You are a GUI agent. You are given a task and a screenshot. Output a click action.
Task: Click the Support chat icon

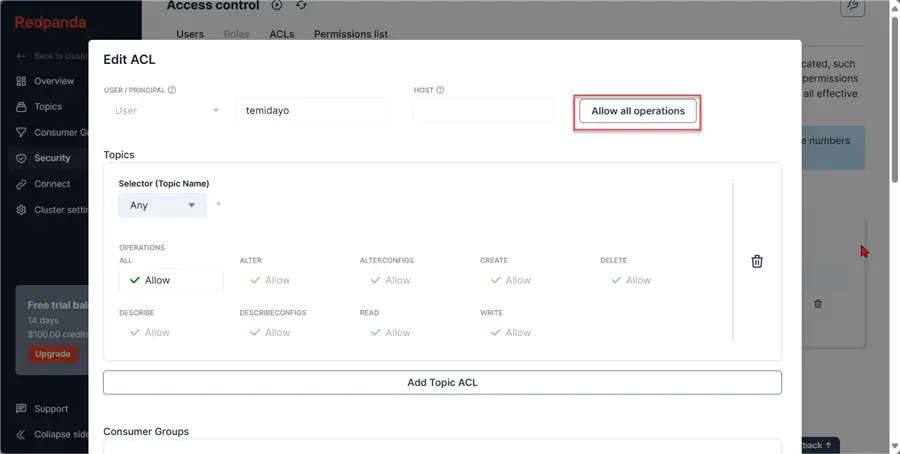pos(21,409)
